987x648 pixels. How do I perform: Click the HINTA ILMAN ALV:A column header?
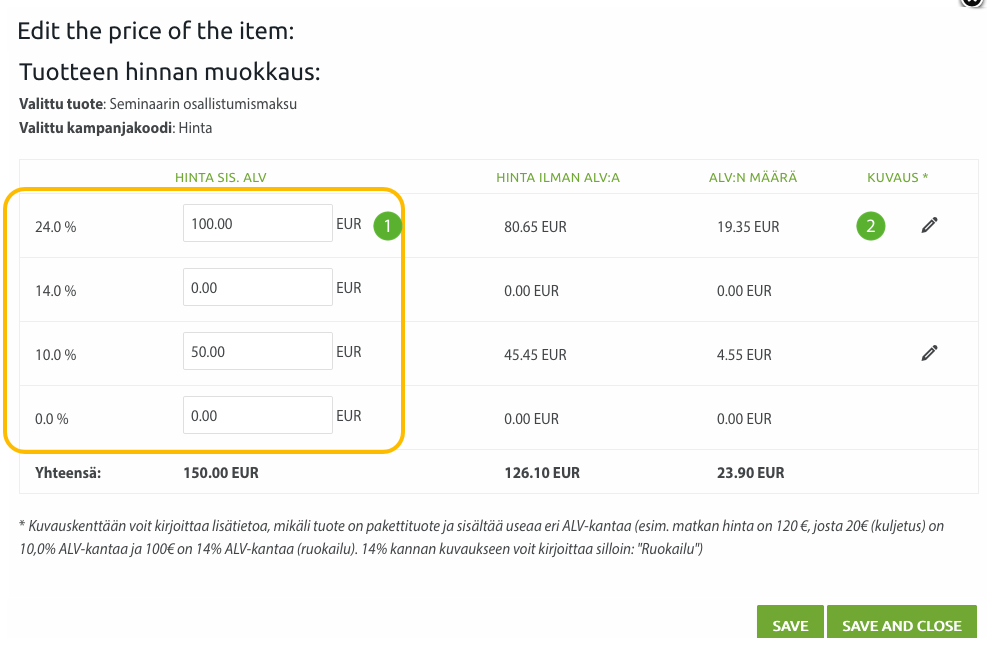558,178
